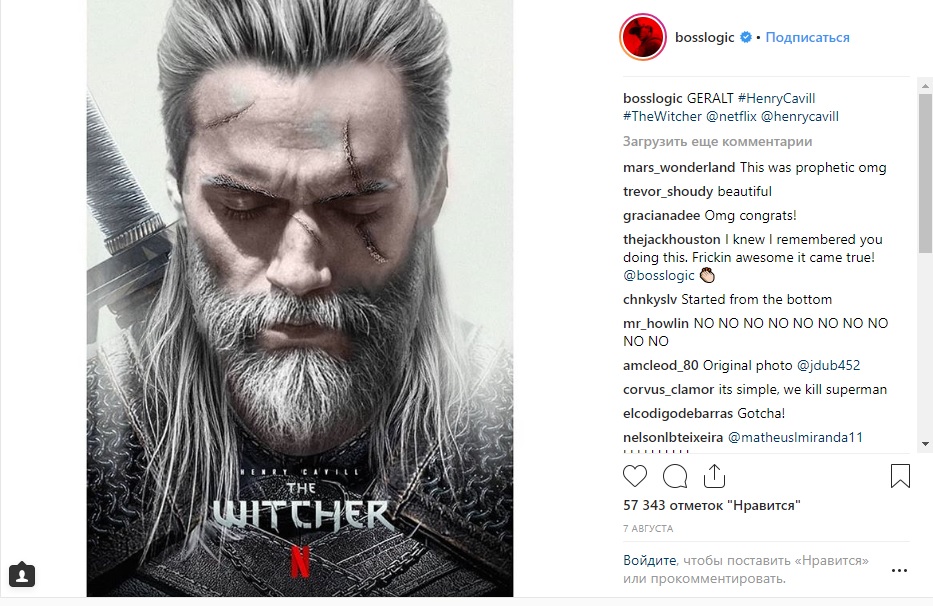View the 57 343 likes count
The width and height of the screenshot is (933, 606).
(x=711, y=506)
